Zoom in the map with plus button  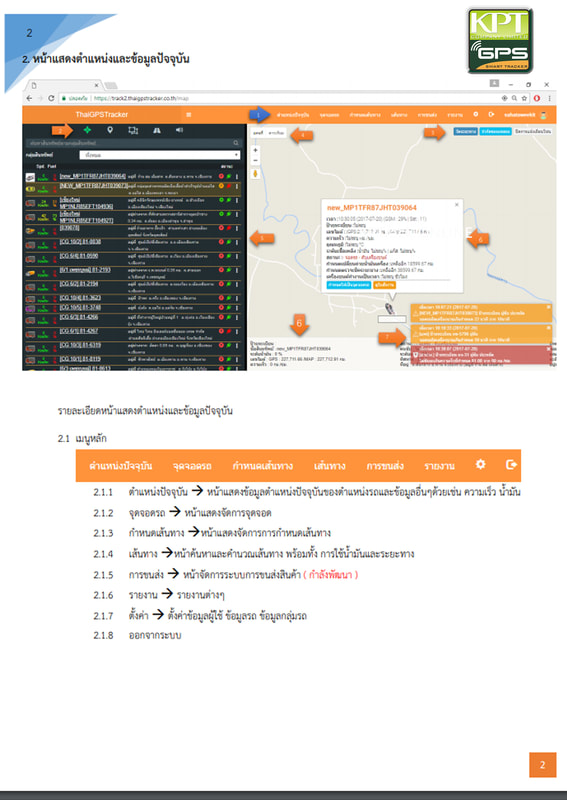tap(255, 151)
